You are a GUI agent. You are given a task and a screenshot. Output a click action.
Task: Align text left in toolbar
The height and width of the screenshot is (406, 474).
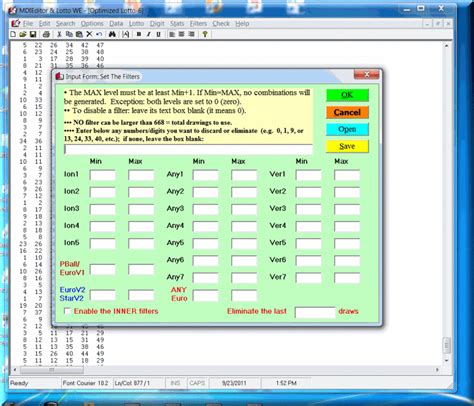172,34
